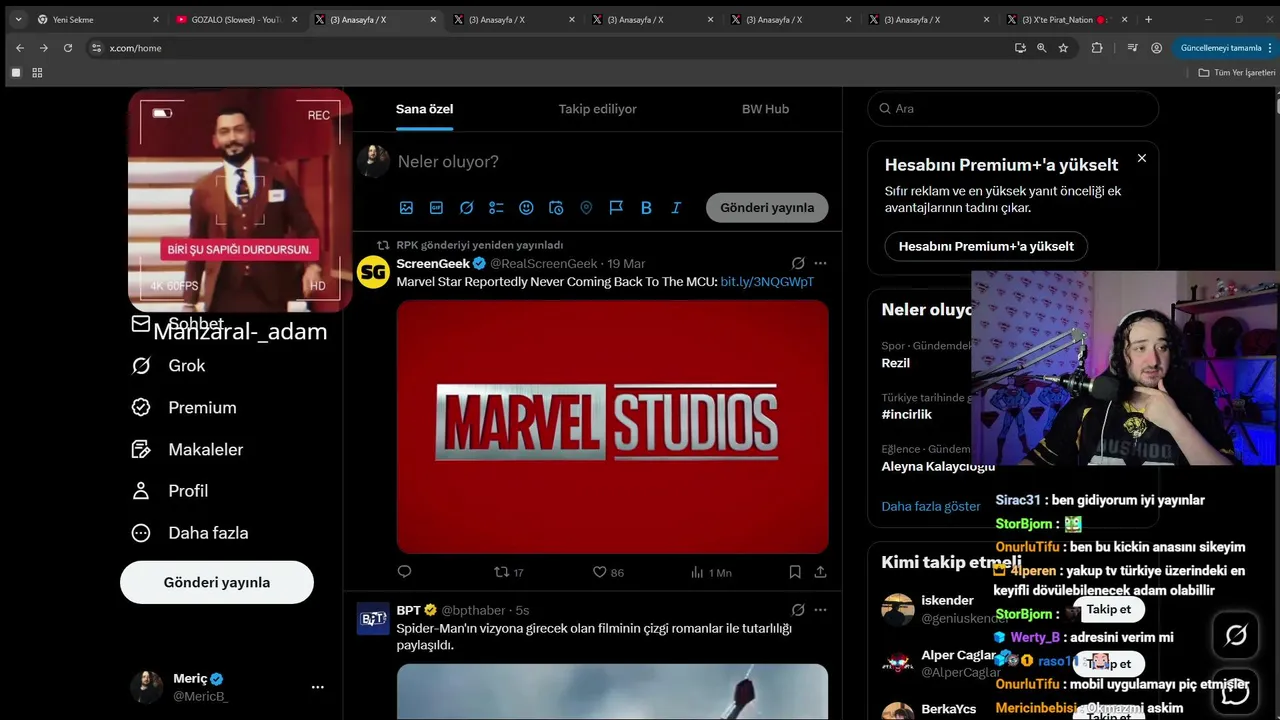
Task: Open tab search dropdown arrow
Action: [18, 19]
